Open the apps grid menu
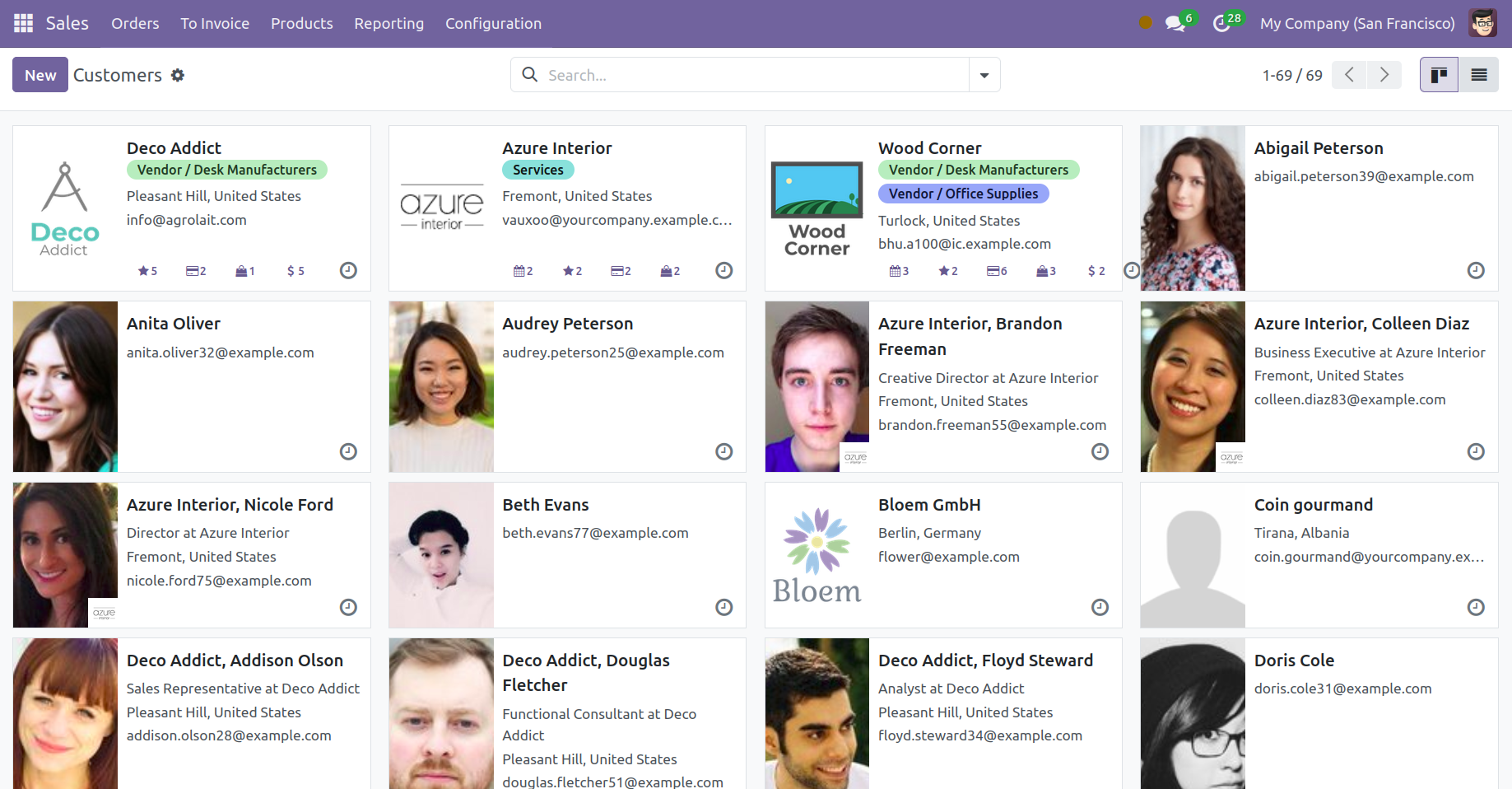Image resolution: width=1512 pixels, height=789 pixels. 23,23
